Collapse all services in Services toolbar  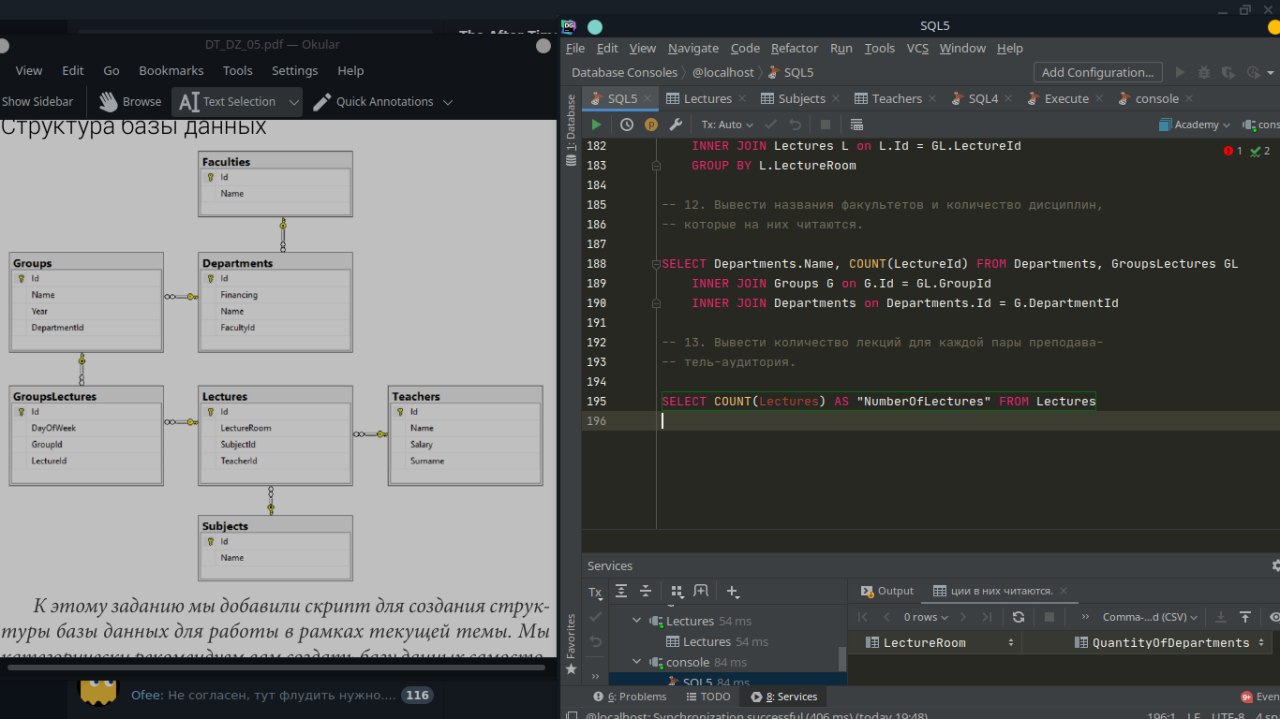(x=646, y=591)
